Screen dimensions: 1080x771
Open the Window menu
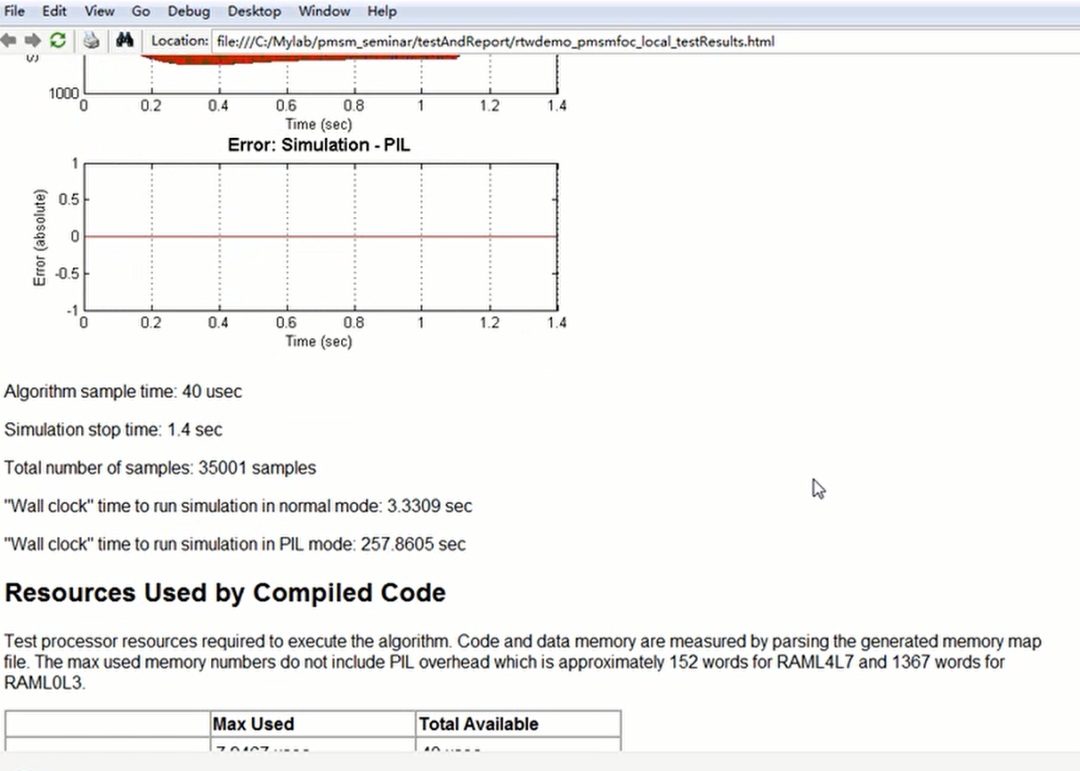coord(324,11)
